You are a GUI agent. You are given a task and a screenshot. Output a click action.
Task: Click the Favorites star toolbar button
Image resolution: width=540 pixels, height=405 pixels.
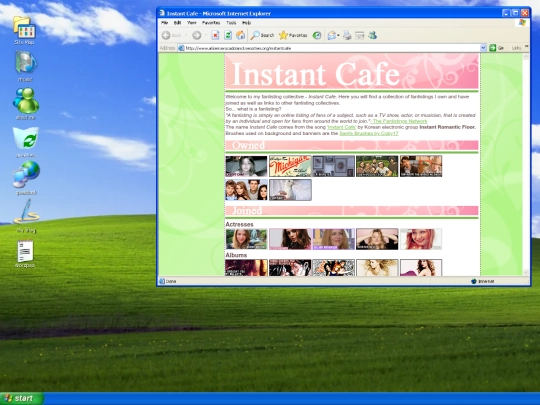pos(293,35)
